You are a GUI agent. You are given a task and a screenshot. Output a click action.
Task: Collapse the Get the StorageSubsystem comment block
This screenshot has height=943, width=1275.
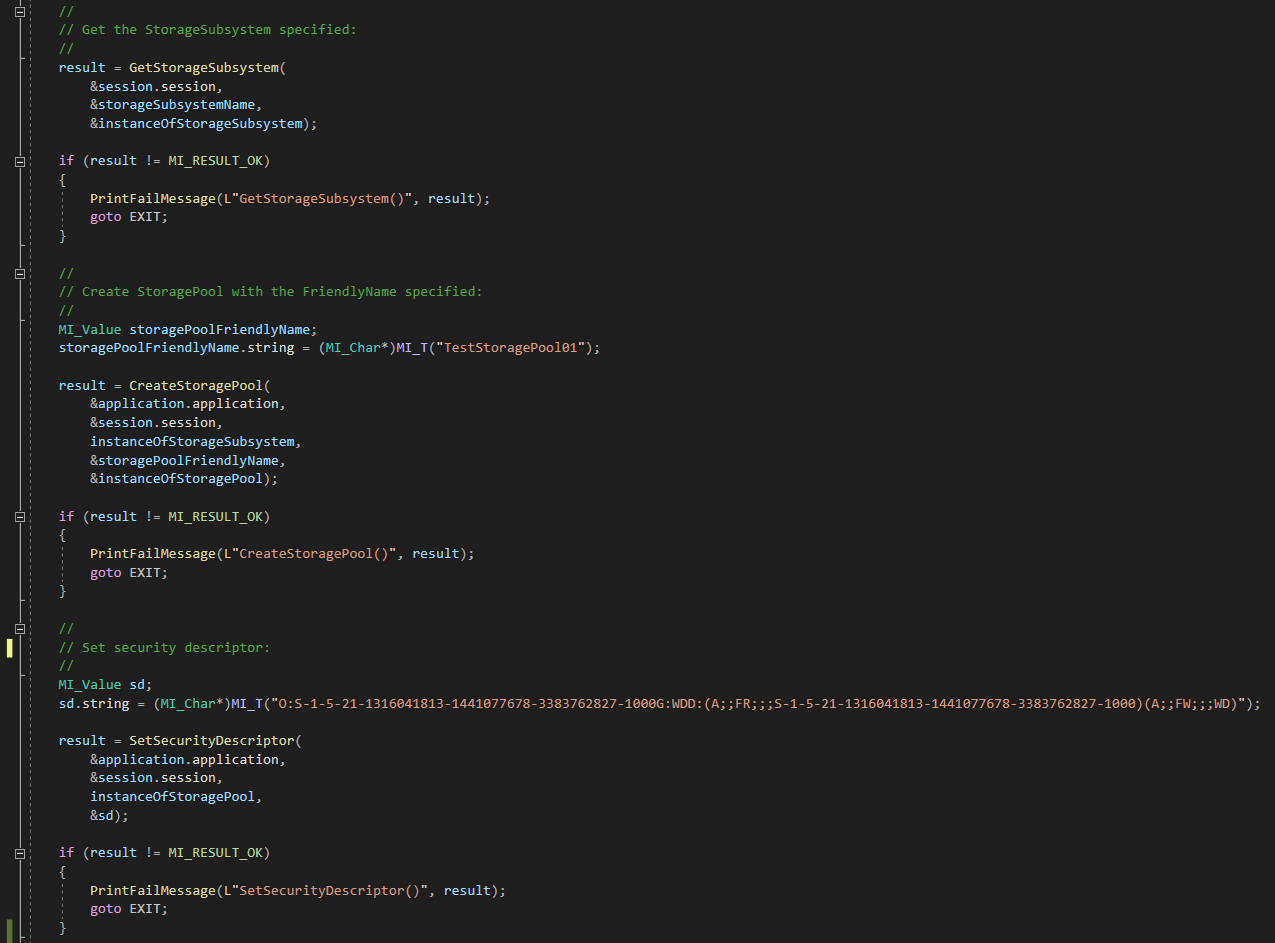click(20, 11)
